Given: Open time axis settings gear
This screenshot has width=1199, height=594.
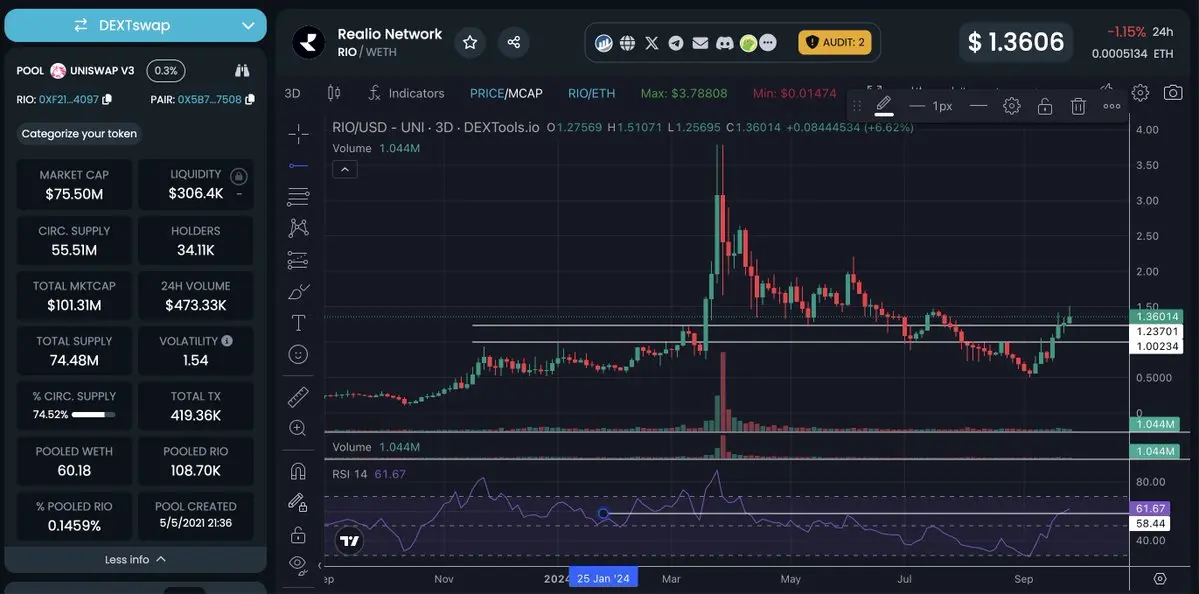Looking at the screenshot, I should [1160, 578].
